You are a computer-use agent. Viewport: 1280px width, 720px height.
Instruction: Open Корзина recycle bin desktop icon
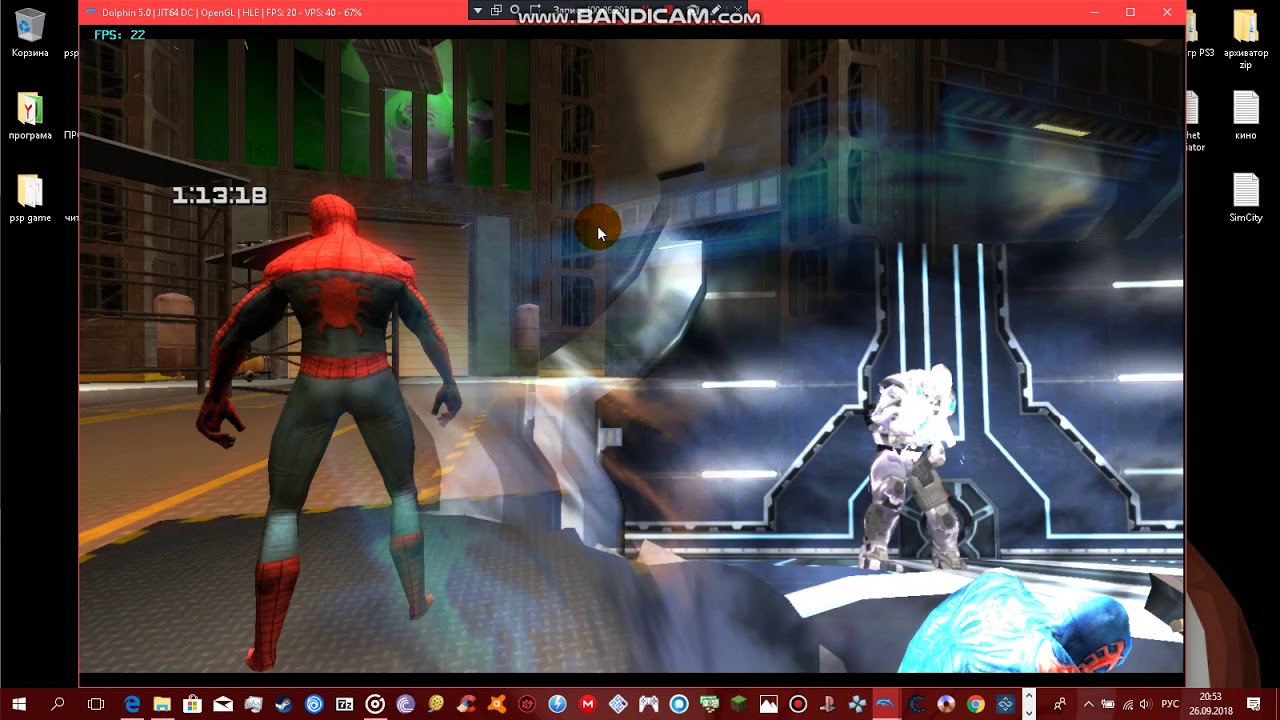pos(30,33)
